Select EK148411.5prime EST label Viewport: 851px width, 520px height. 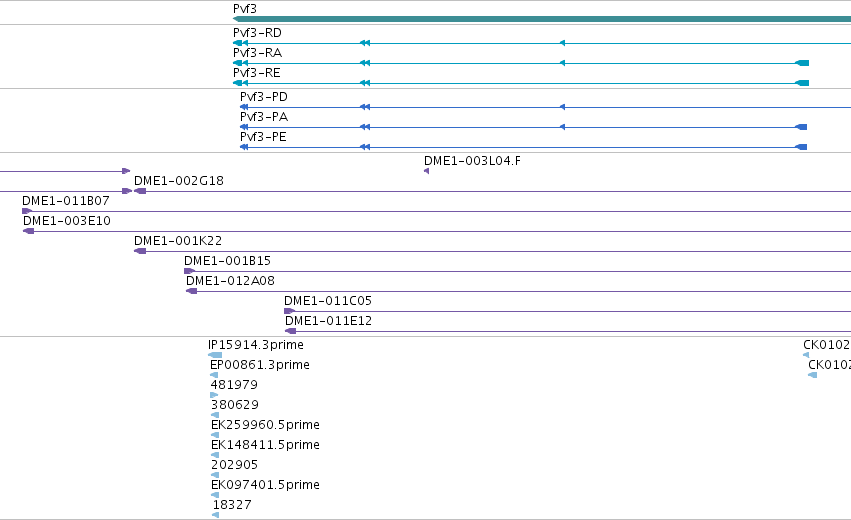(265, 446)
